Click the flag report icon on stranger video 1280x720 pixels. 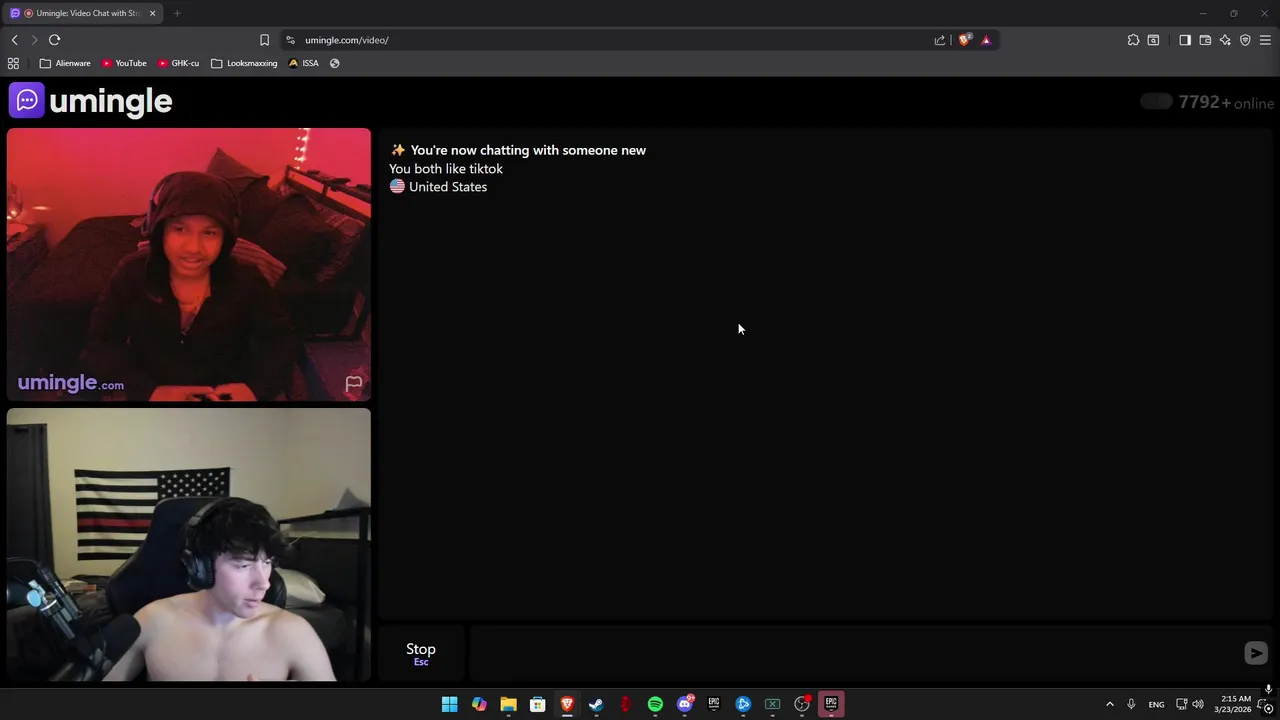click(x=353, y=384)
